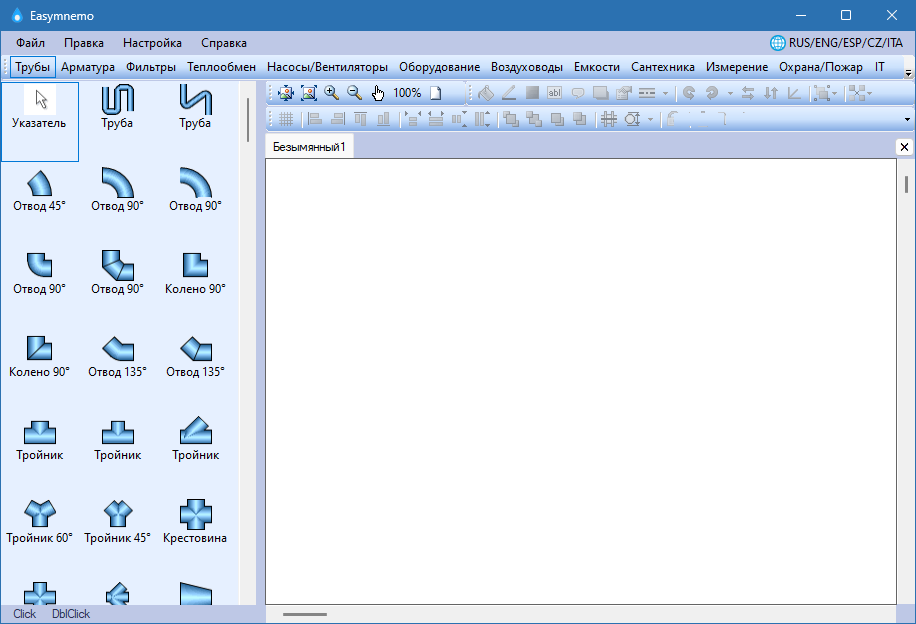Image resolution: width=916 pixels, height=624 pixels.
Task: Close the Безымянный1 document with X
Action: click(x=904, y=147)
